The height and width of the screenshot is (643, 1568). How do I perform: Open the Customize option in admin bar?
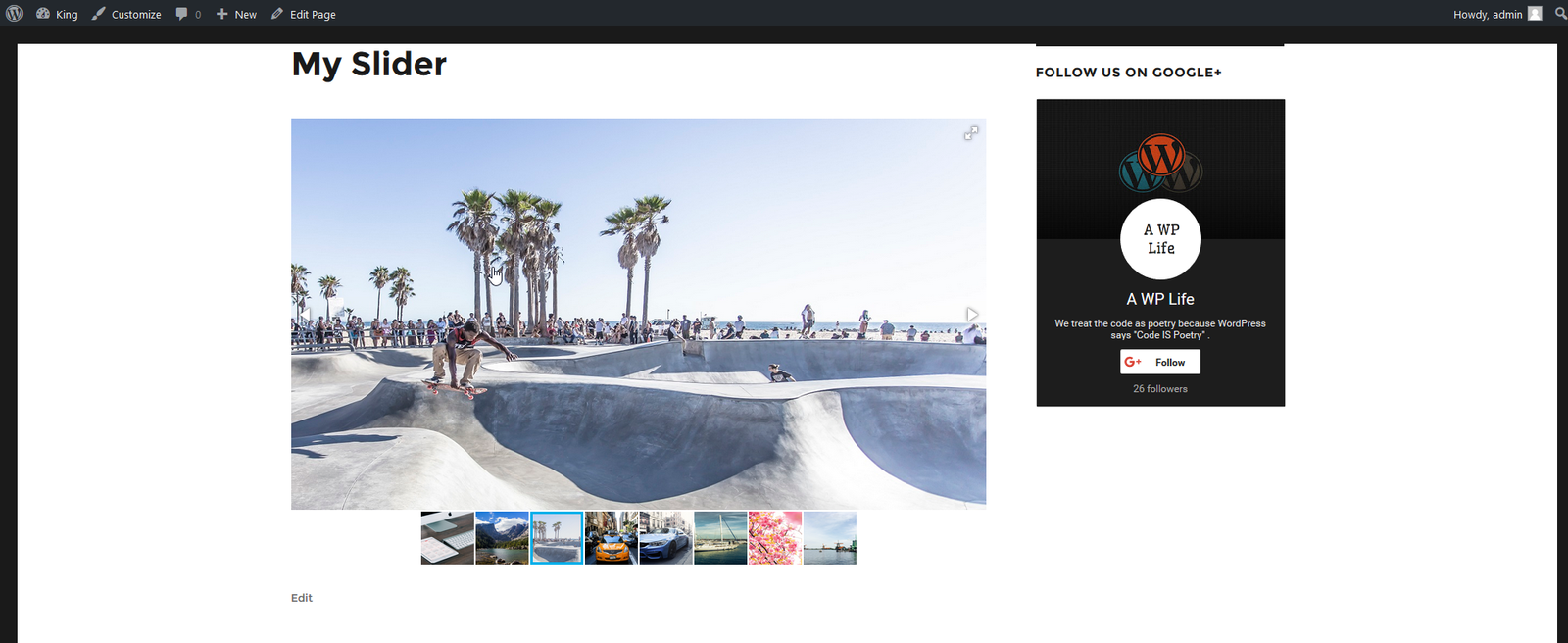126,14
